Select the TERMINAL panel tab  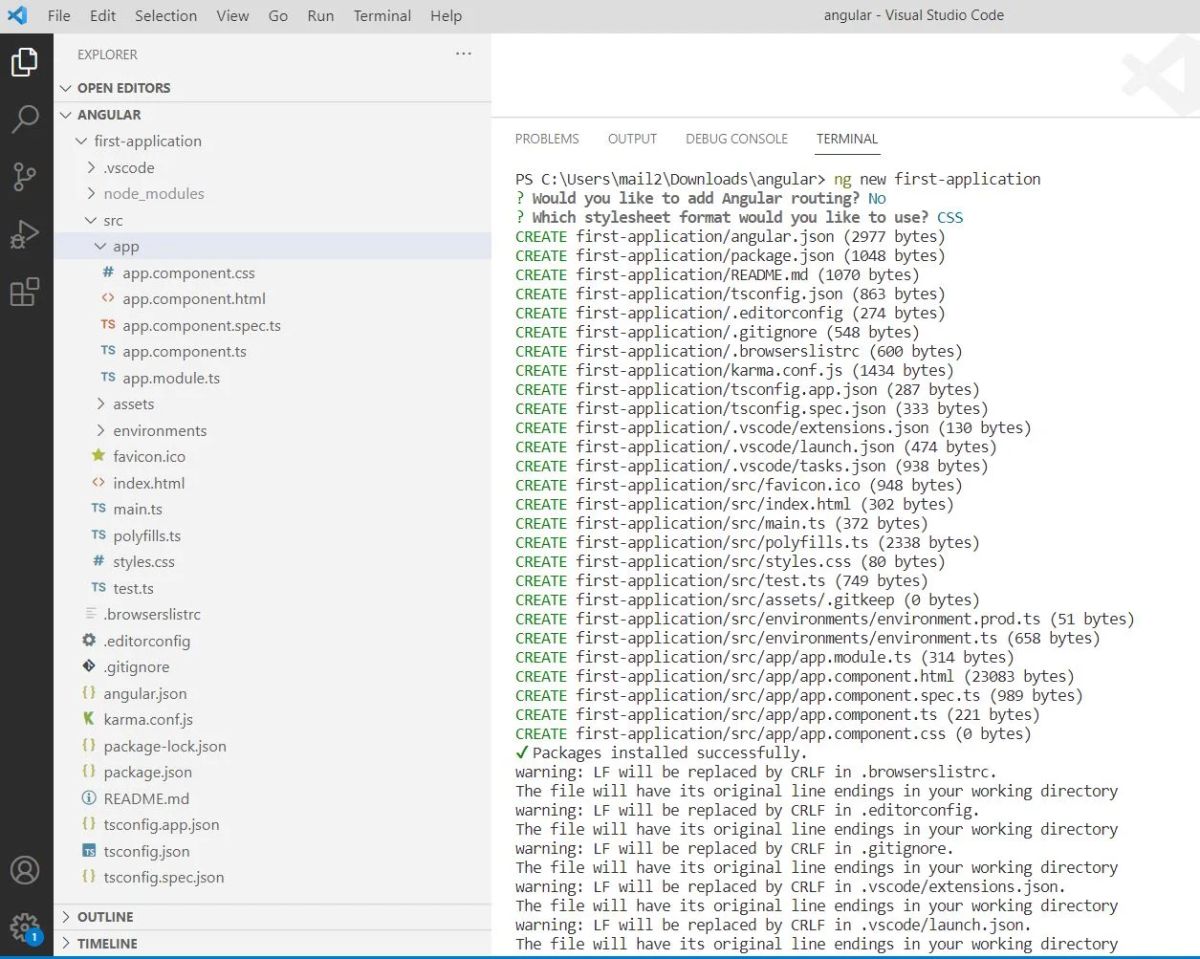tap(847, 139)
